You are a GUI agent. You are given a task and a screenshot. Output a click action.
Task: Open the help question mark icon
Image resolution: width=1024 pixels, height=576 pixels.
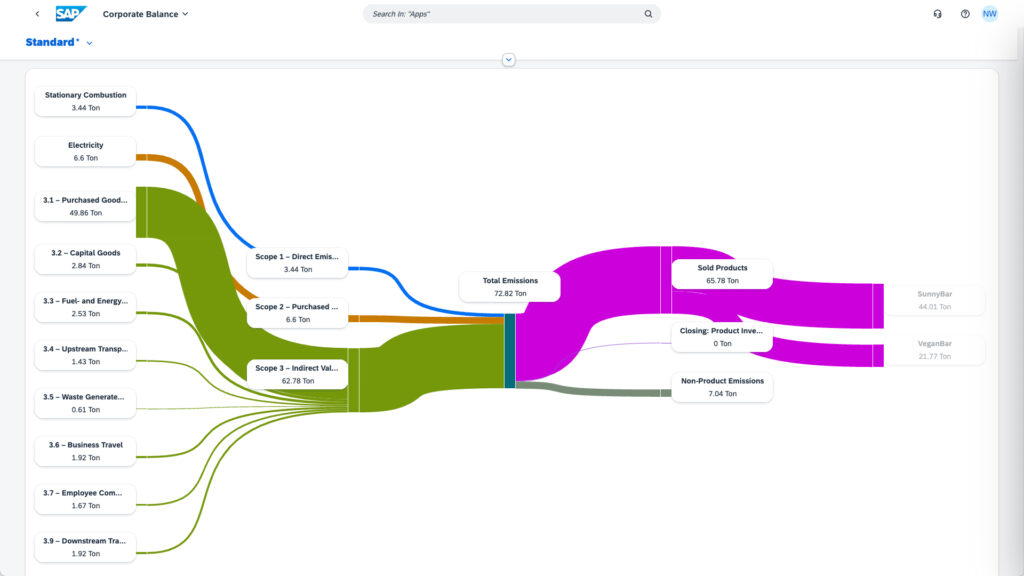click(x=965, y=14)
